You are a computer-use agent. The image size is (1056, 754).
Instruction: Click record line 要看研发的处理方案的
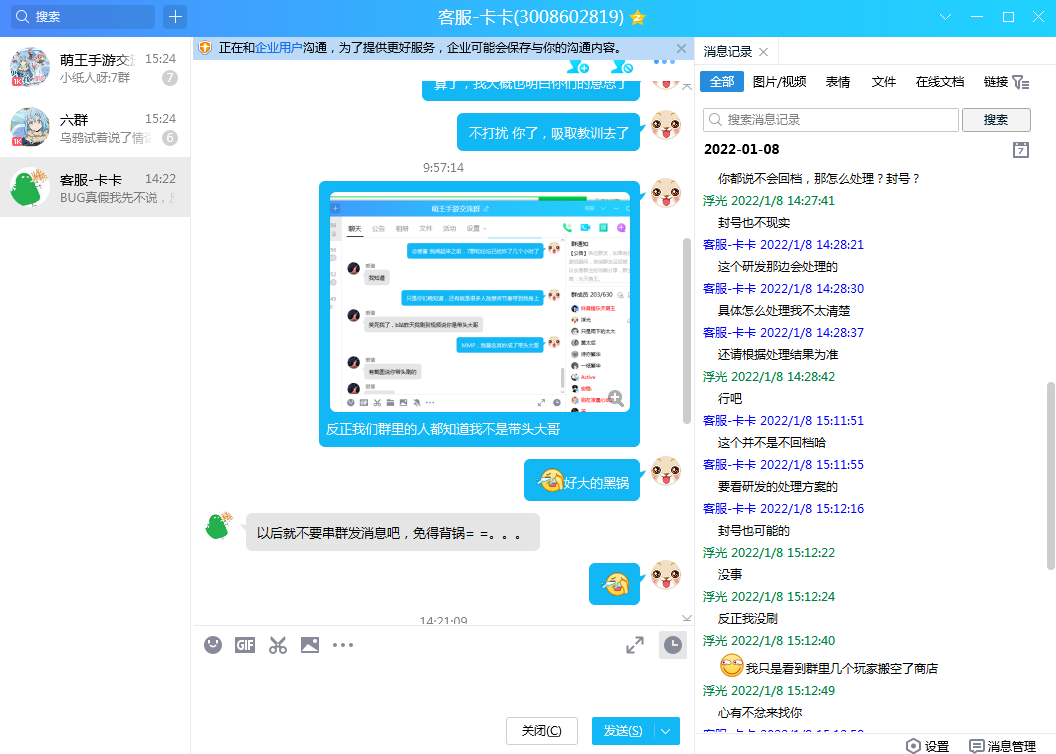777,487
